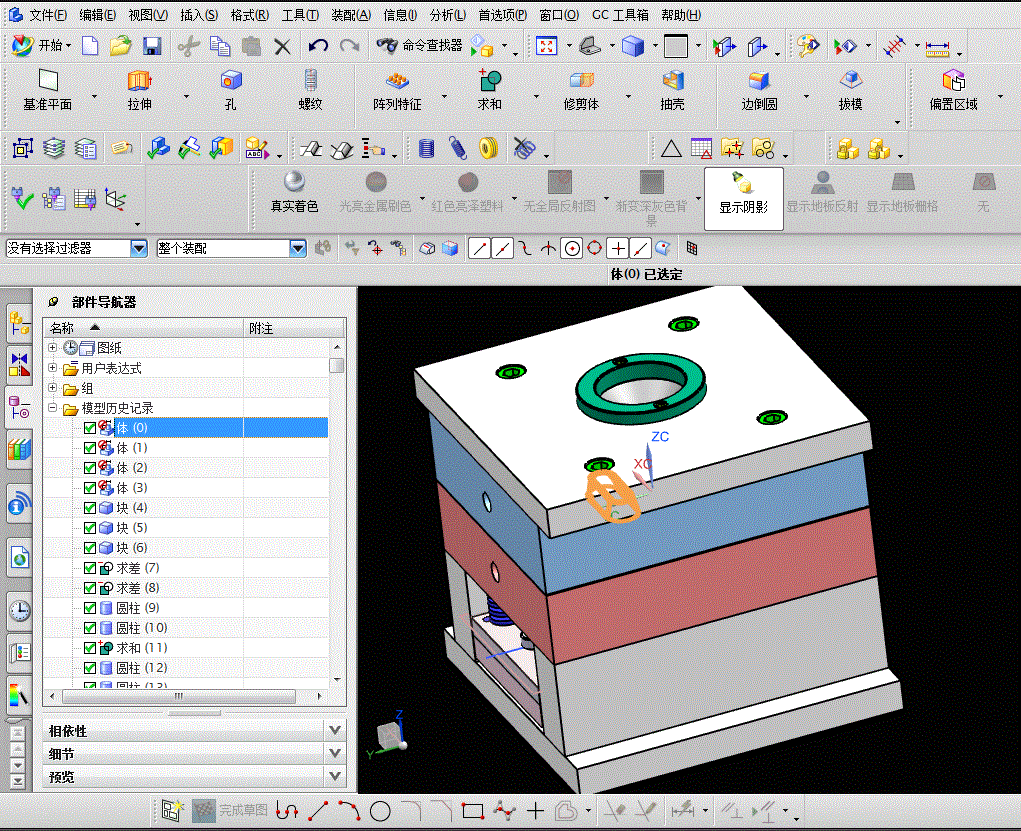Click the 开始 (Start) button

coord(42,46)
